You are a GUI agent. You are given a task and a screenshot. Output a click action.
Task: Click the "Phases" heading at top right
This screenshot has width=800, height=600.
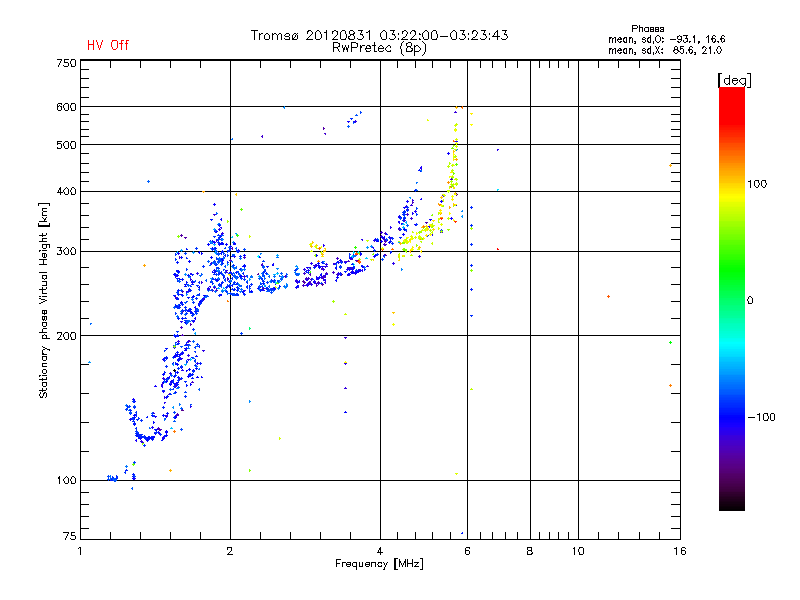coord(647,29)
